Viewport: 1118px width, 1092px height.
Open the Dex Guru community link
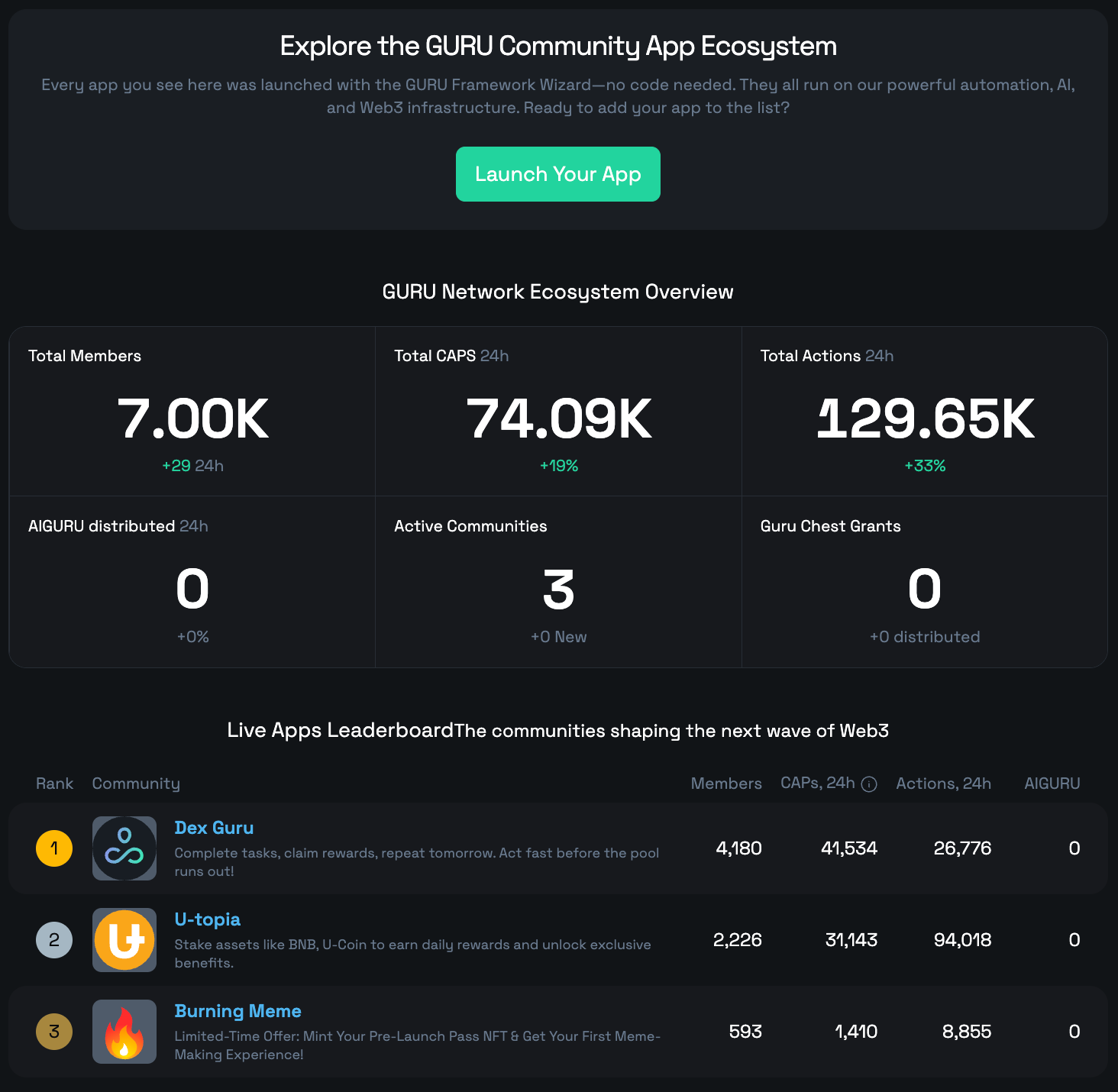(x=214, y=828)
